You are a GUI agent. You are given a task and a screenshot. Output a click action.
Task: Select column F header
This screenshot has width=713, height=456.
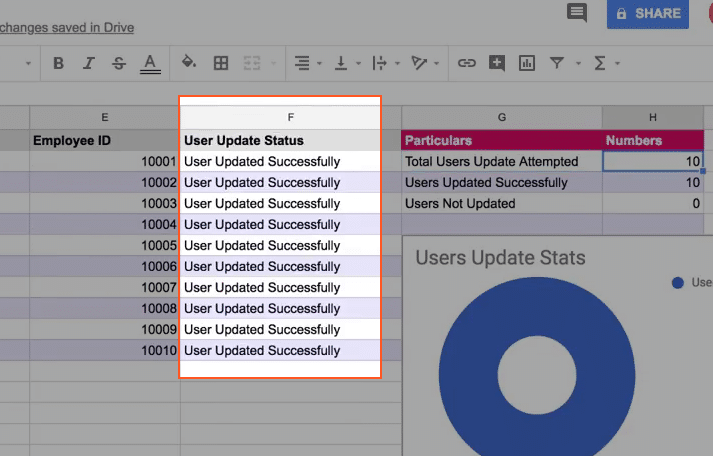pyautogui.click(x=291, y=117)
